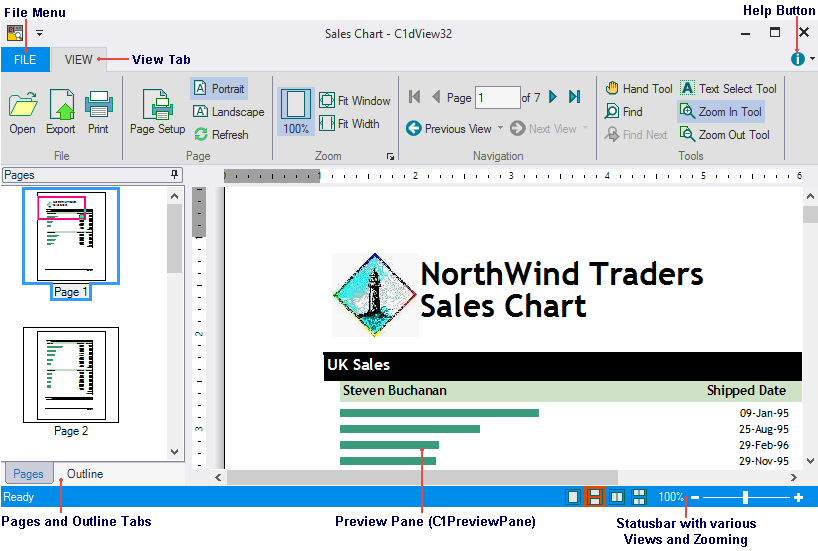Select Portrait orientation

coord(219,89)
